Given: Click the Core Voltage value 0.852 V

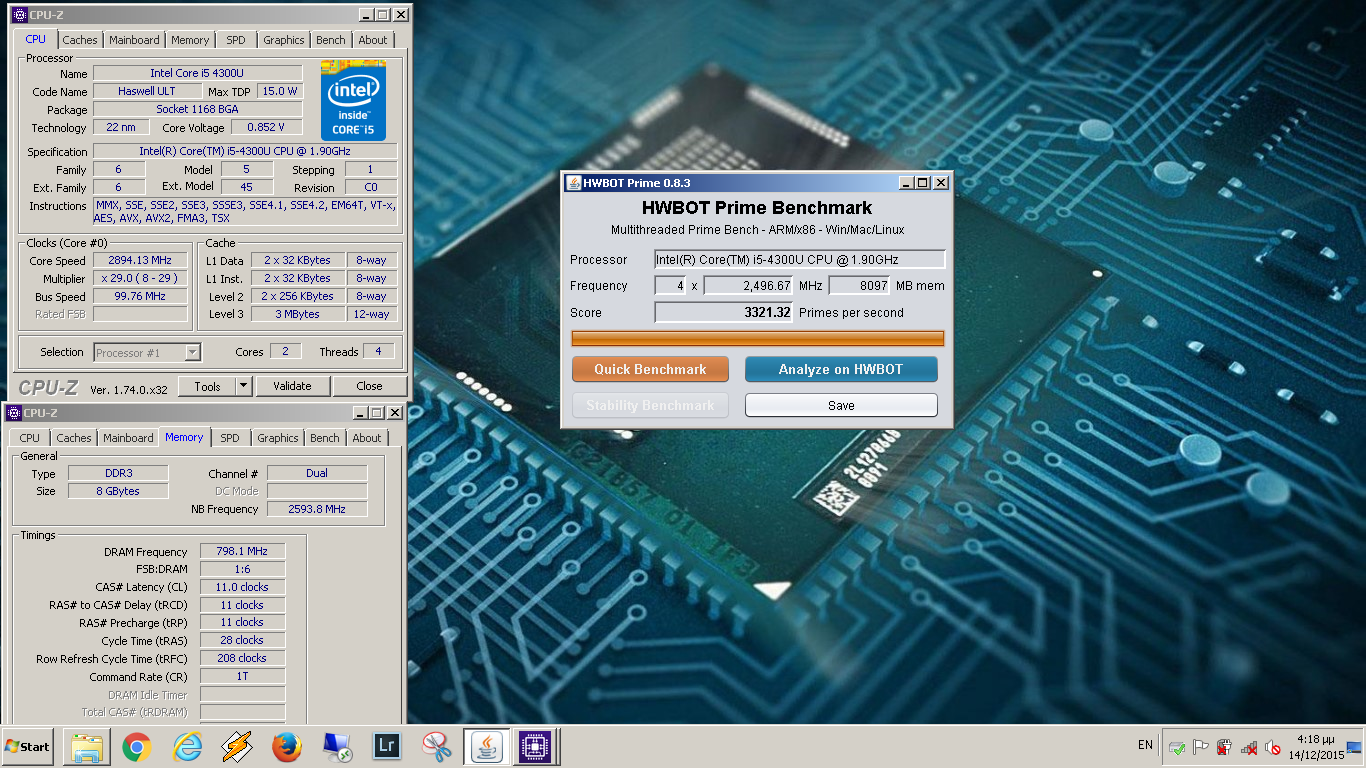Looking at the screenshot, I should (266, 127).
